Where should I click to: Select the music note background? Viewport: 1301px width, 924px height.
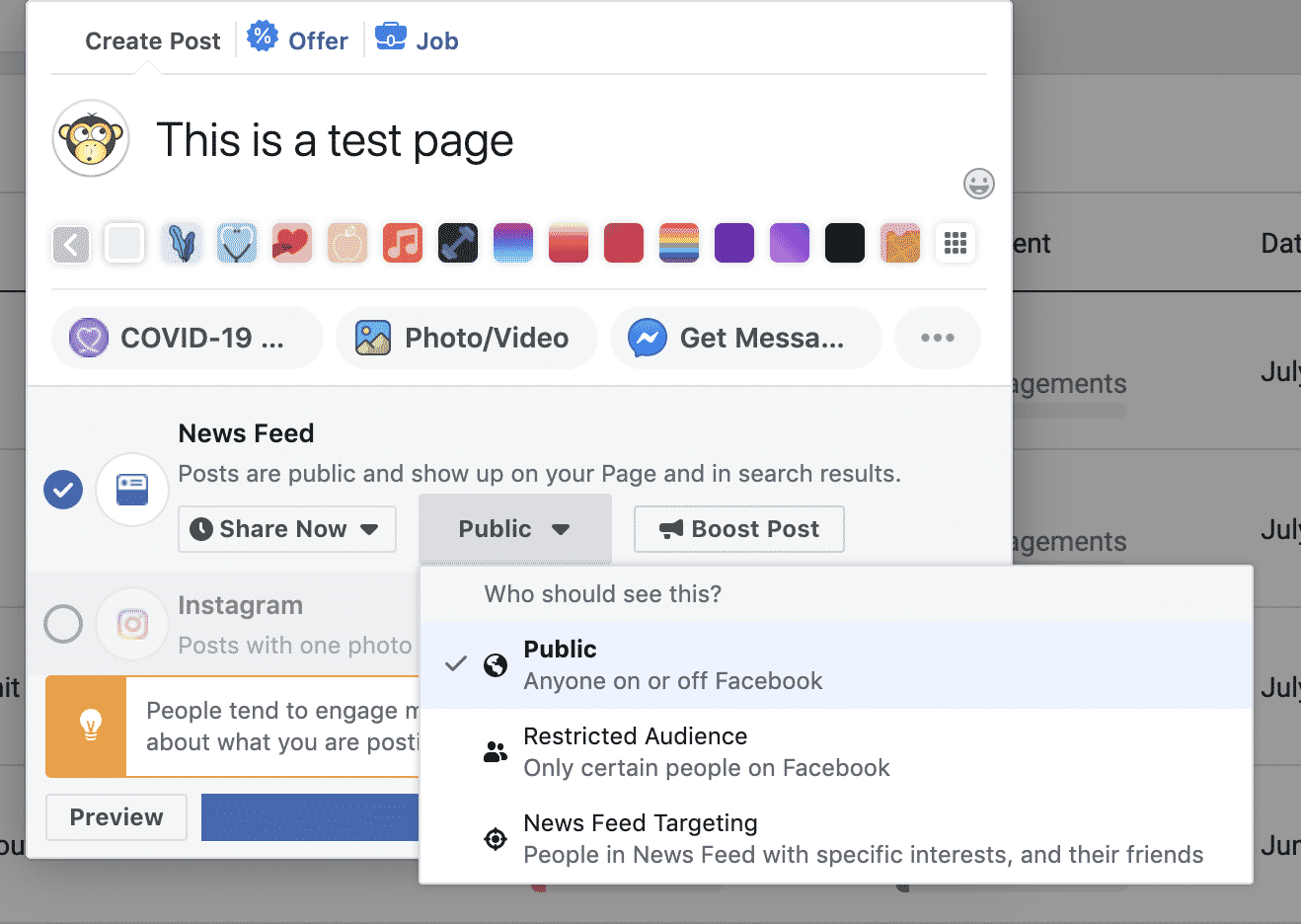[403, 243]
